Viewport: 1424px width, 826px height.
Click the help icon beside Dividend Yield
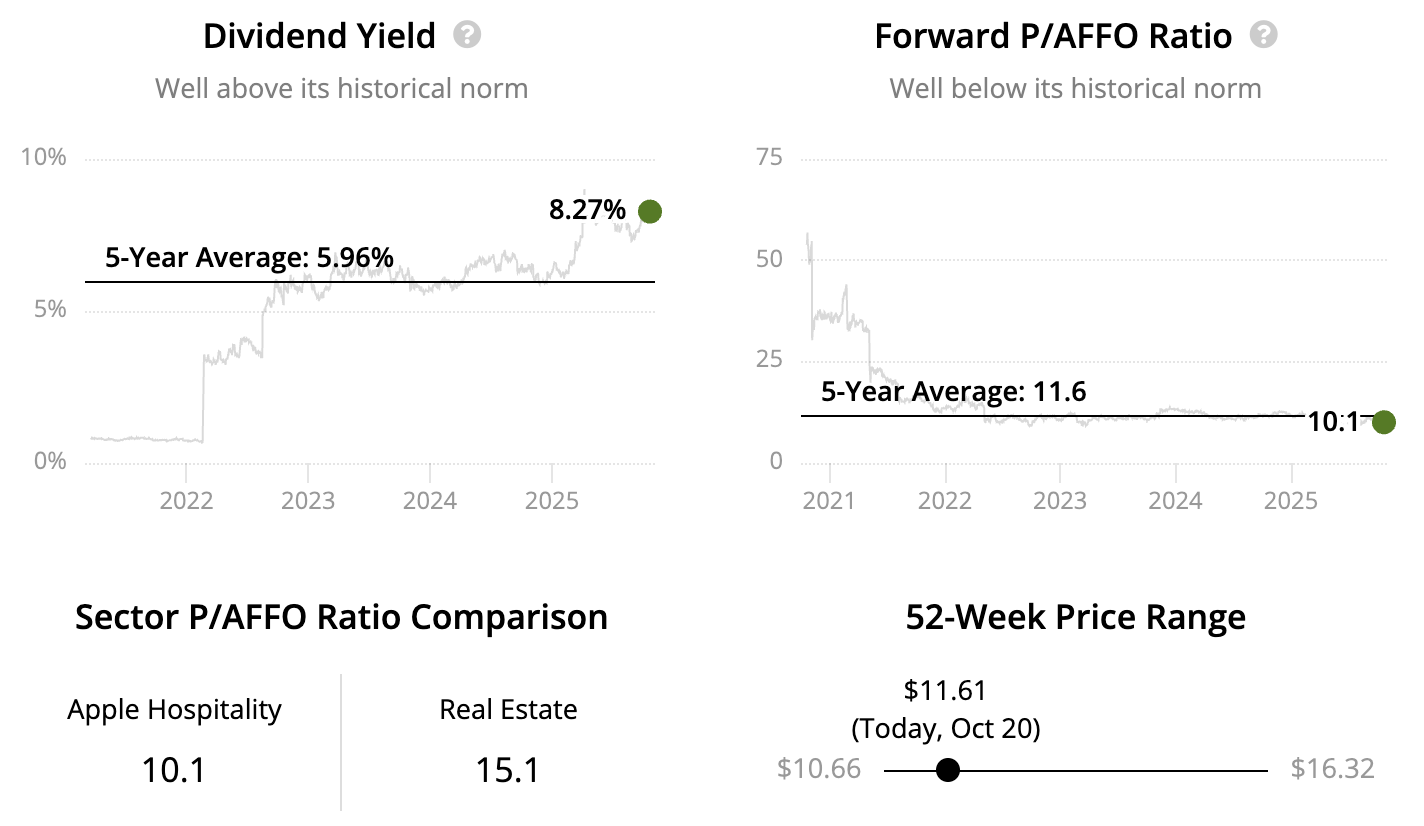click(x=467, y=36)
